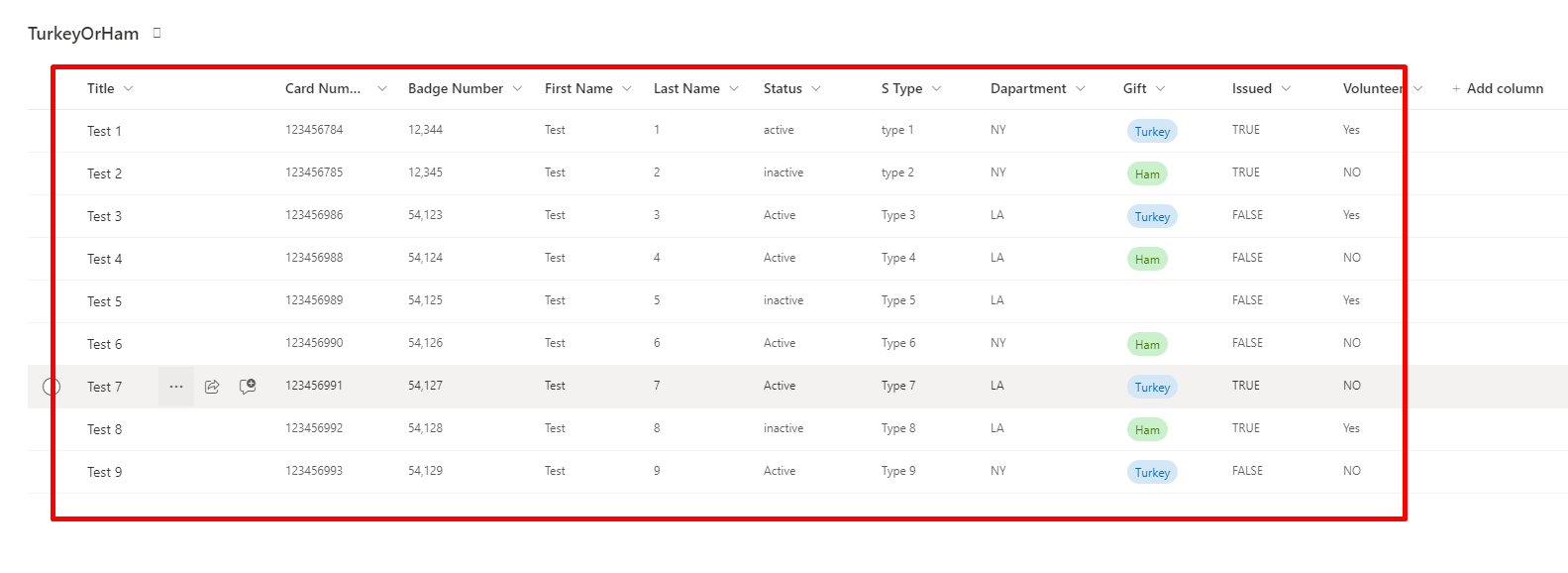
Task: Open the S Type column dropdown chevron
Action: [937, 89]
